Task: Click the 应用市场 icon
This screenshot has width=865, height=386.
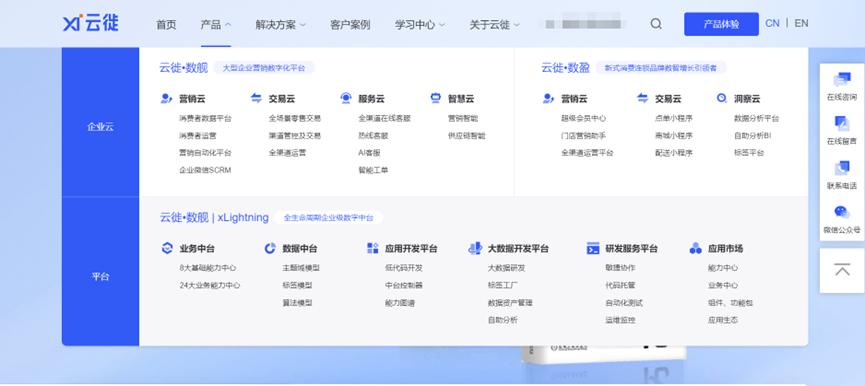Action: [x=696, y=248]
